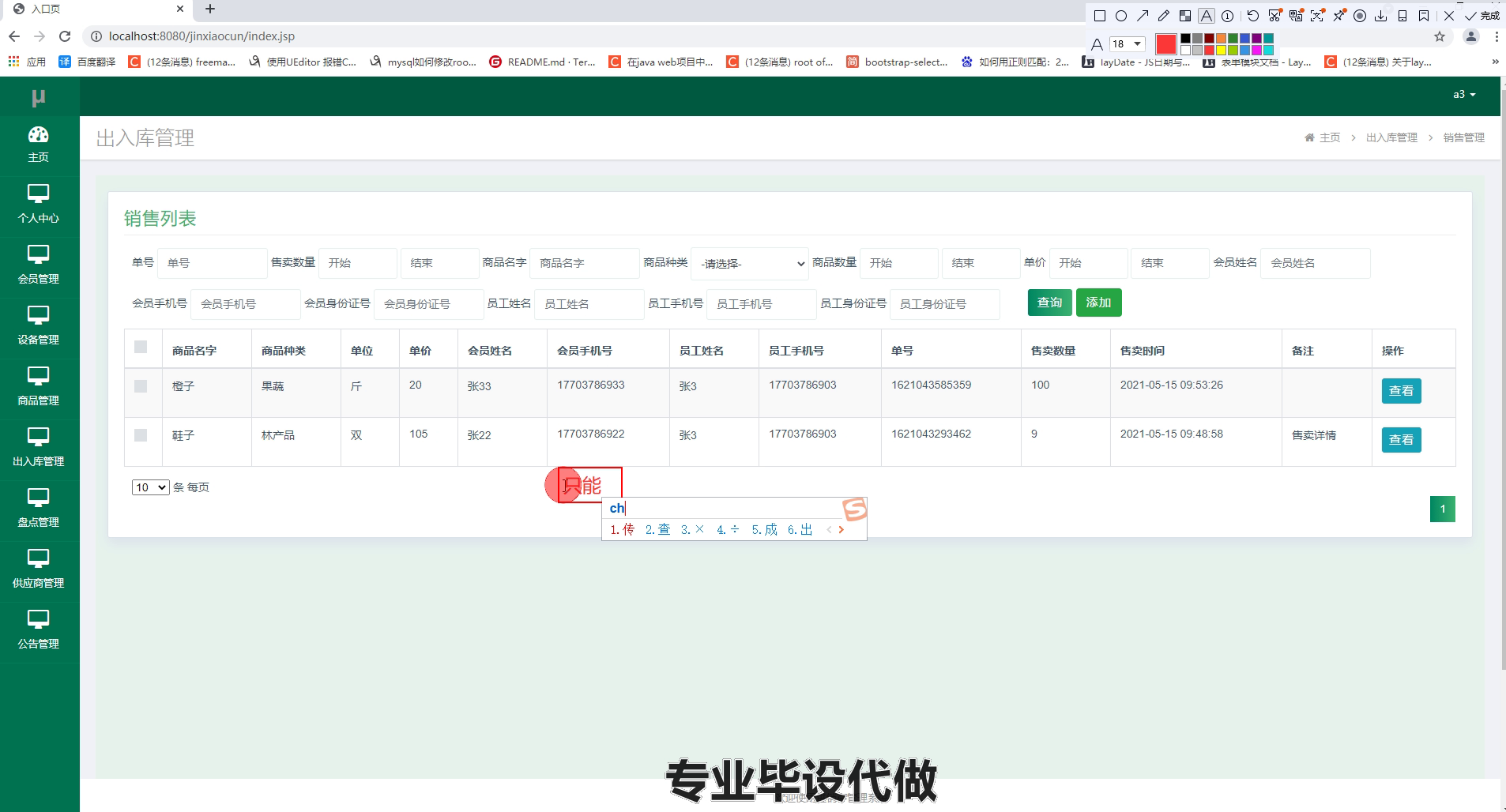The image size is (1506, 812).
Task: Click the 单号 search input field
Action: (213, 263)
